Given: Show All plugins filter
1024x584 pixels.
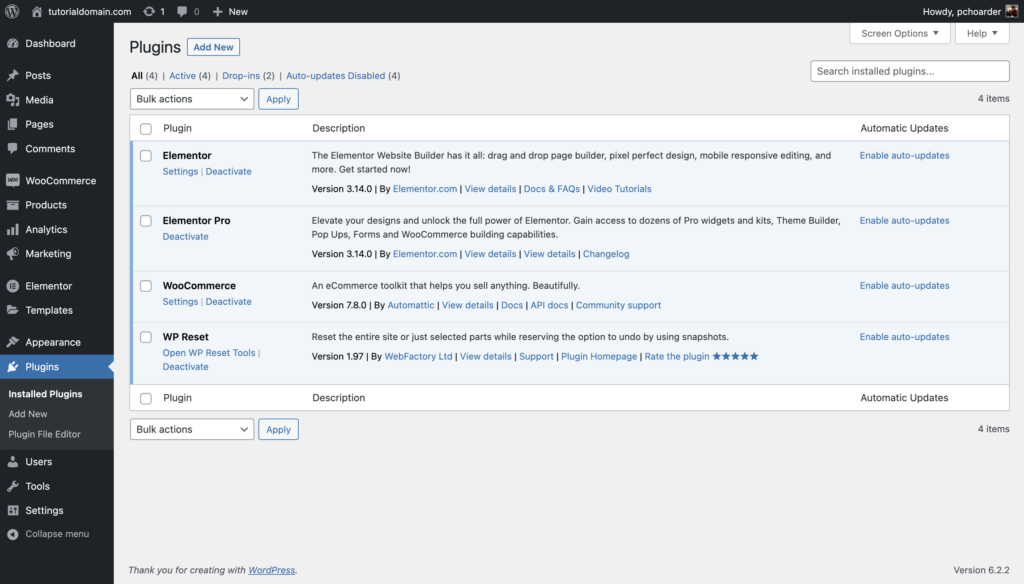Looking at the screenshot, I should [136, 76].
